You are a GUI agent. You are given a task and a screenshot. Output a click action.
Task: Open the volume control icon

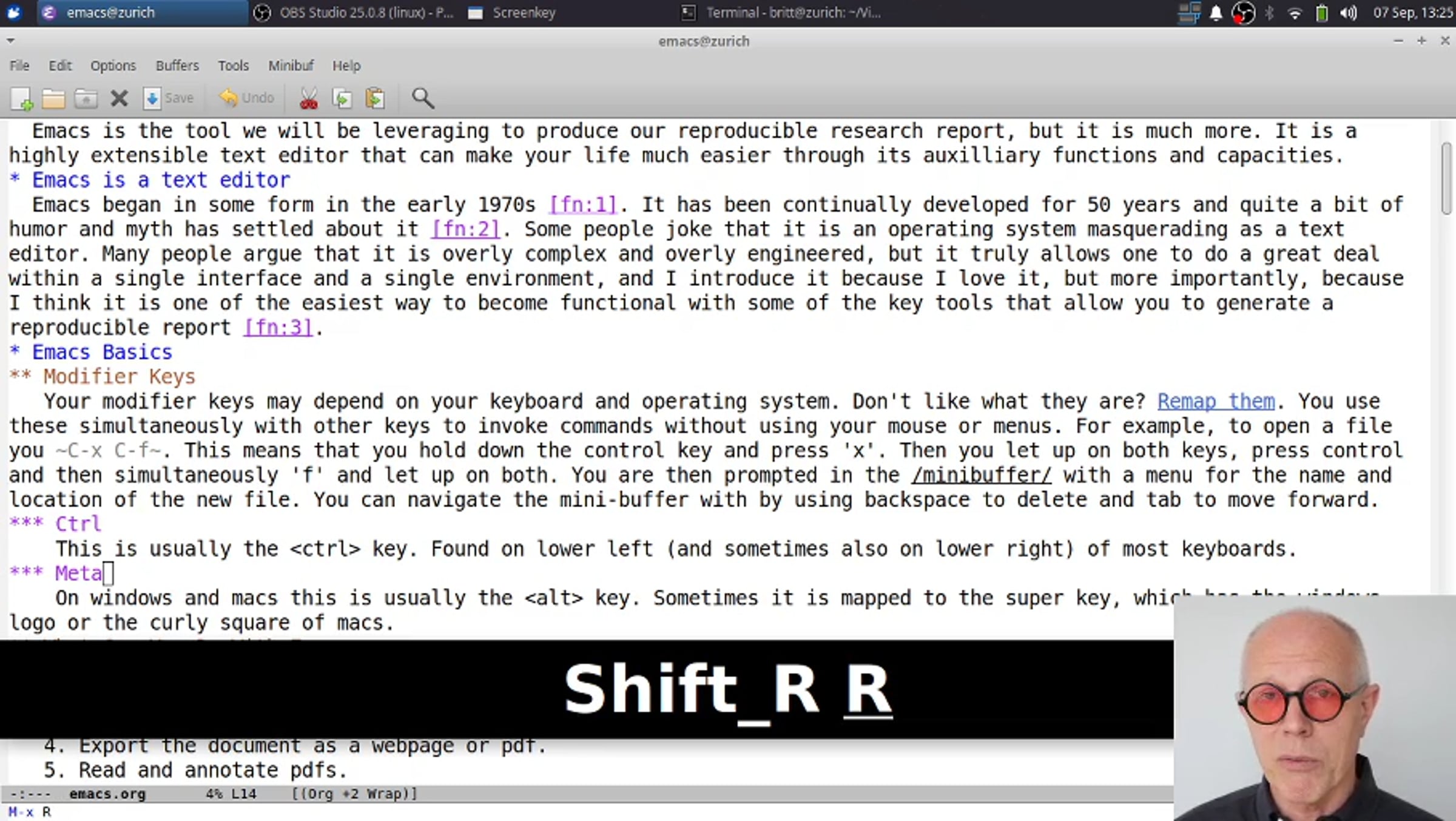1348,13
